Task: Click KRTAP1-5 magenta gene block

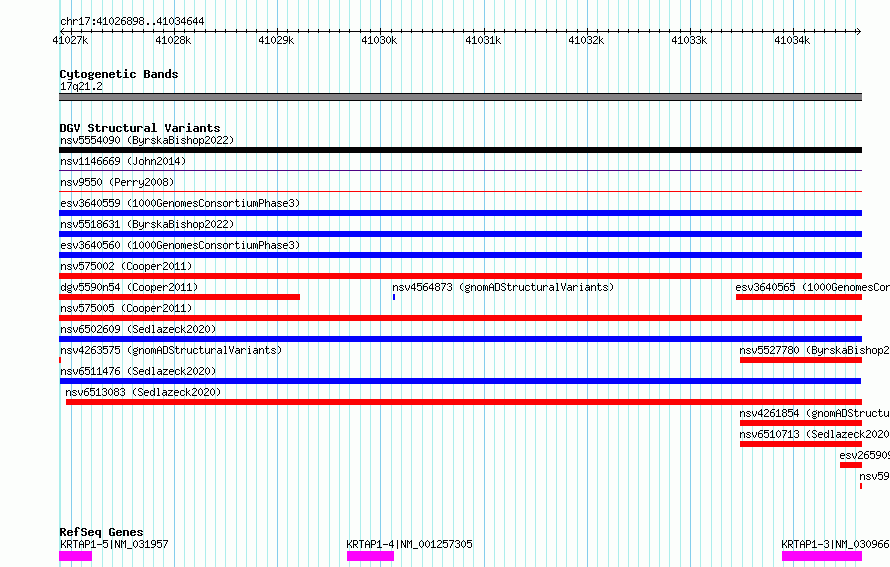Action: click(x=75, y=556)
